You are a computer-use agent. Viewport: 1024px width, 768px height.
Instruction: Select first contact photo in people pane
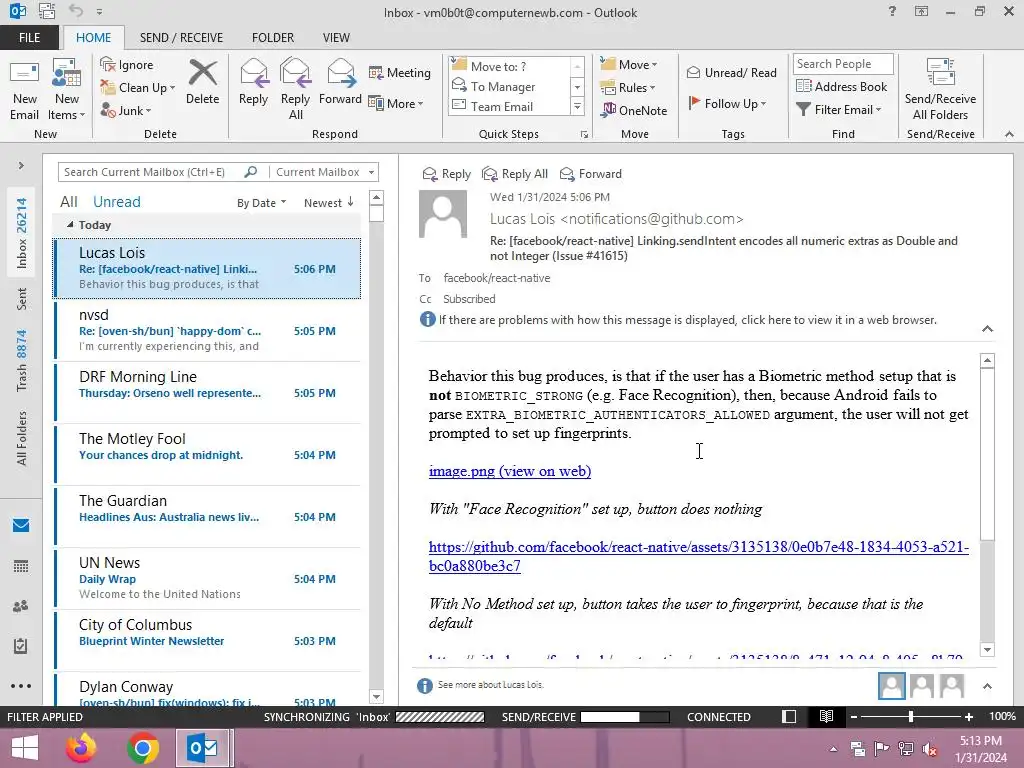point(891,686)
